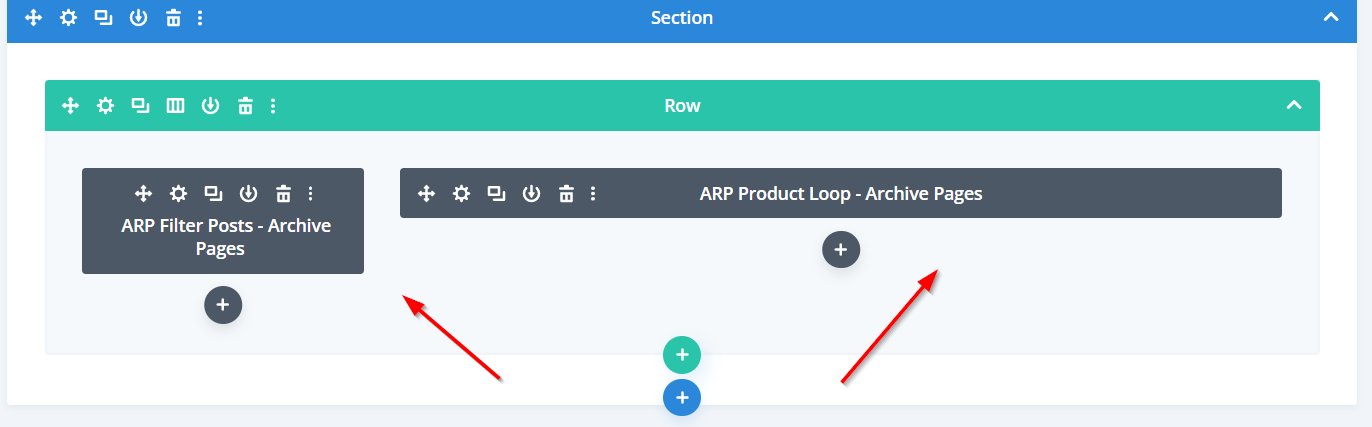Delete the ARP Filter Posts module

(x=283, y=193)
